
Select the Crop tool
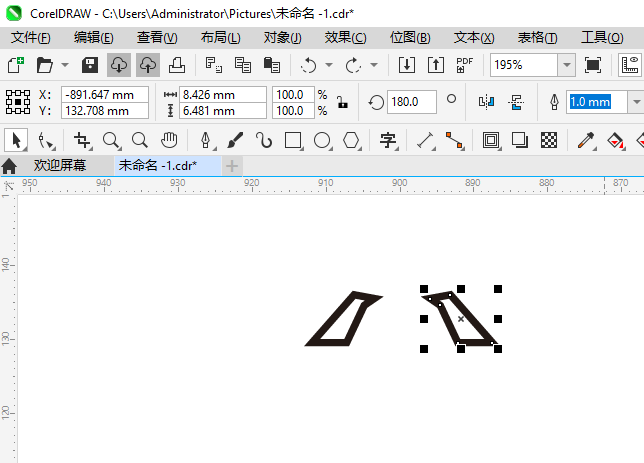click(82, 141)
